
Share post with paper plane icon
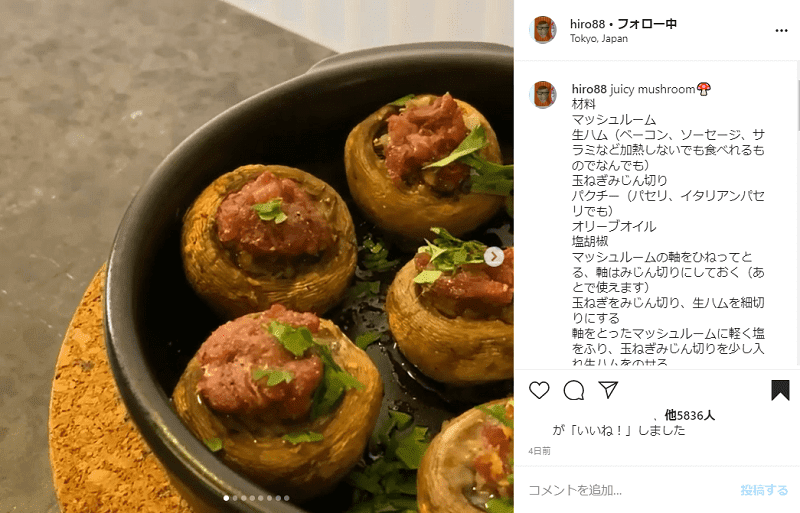click(608, 390)
